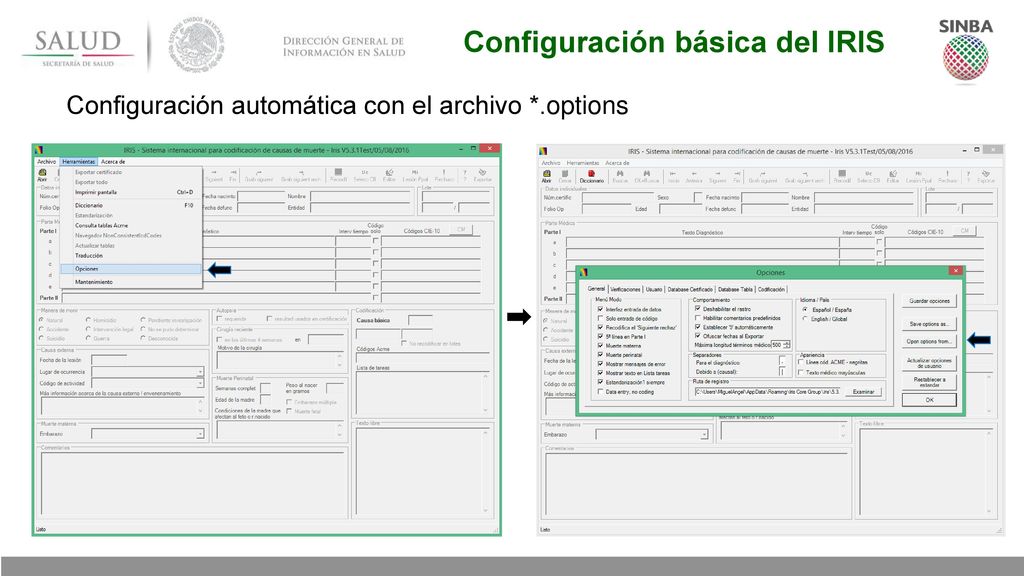
Task: Open the Database Tabla tab
Action: coord(735,289)
